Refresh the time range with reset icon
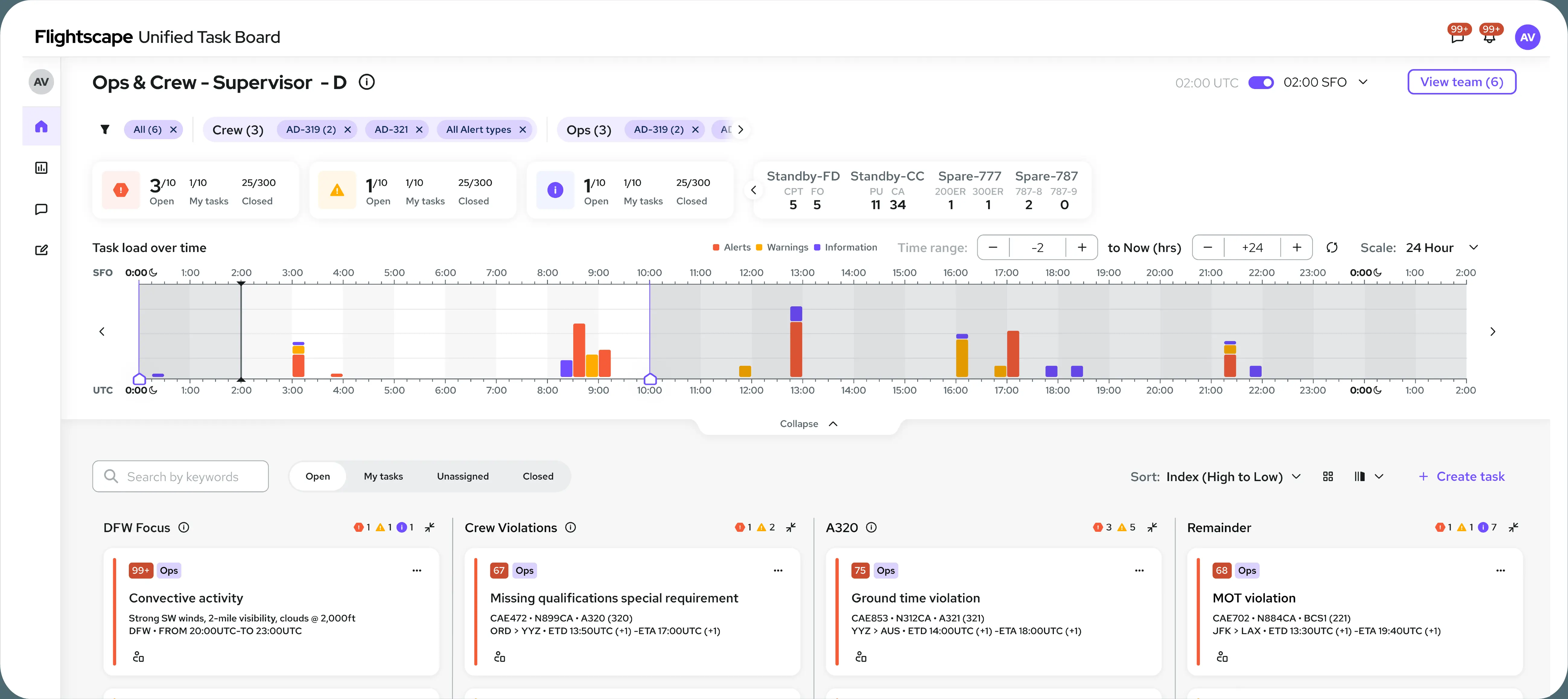The image size is (1568, 699). pos(1332,248)
